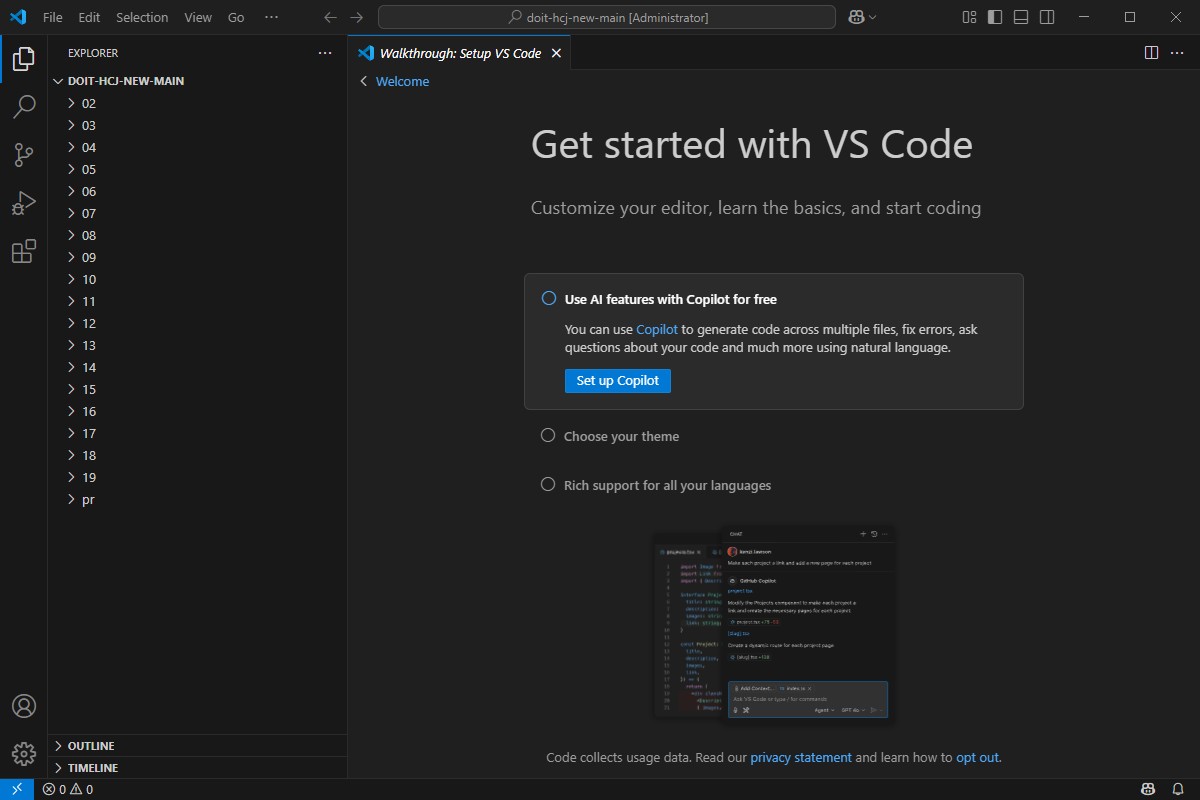The height and width of the screenshot is (800, 1200).
Task: Split the editor to the right
Action: (1151, 52)
